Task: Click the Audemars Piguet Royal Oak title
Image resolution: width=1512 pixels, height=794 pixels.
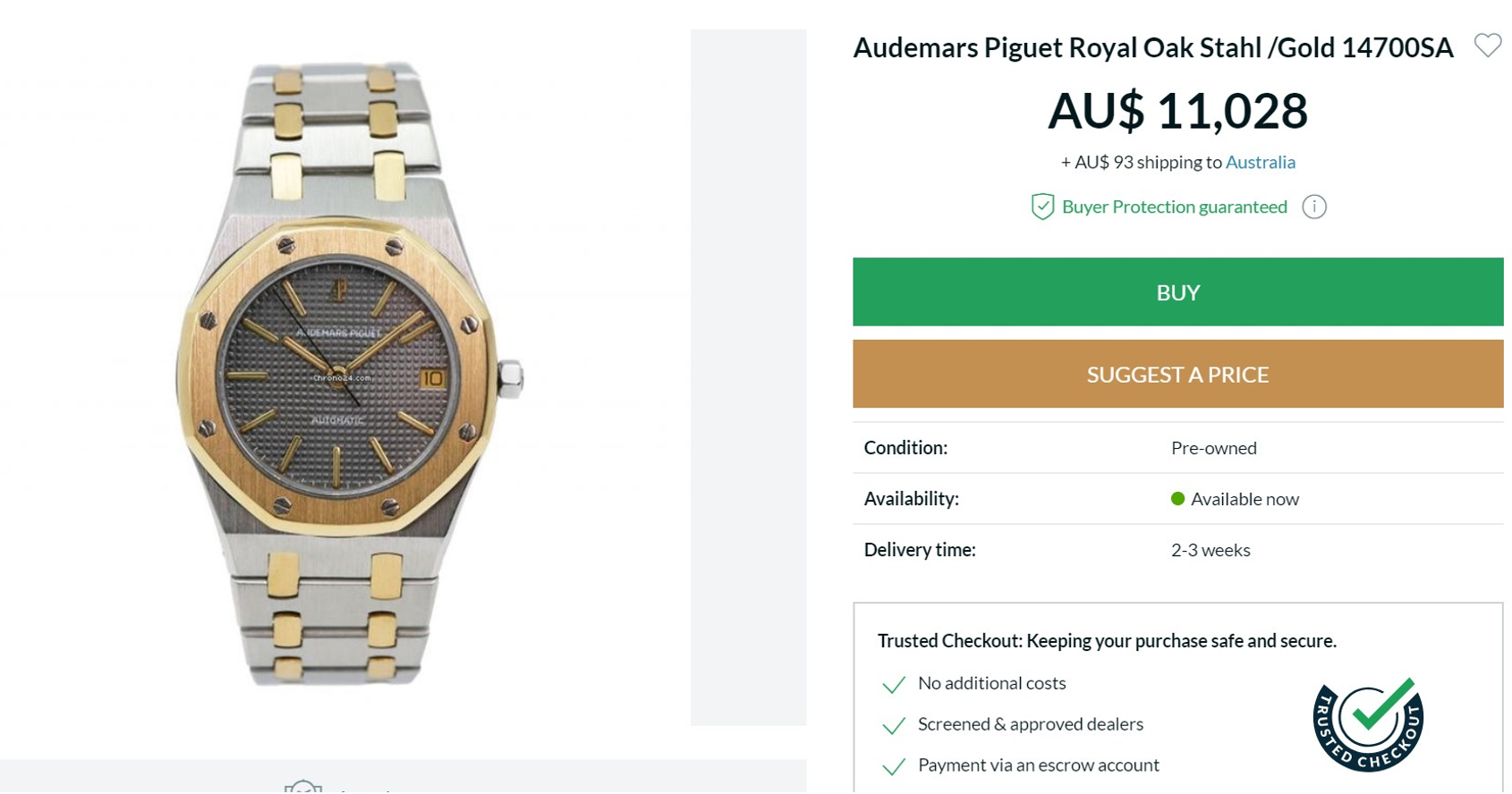Action: pyautogui.click(x=1152, y=47)
